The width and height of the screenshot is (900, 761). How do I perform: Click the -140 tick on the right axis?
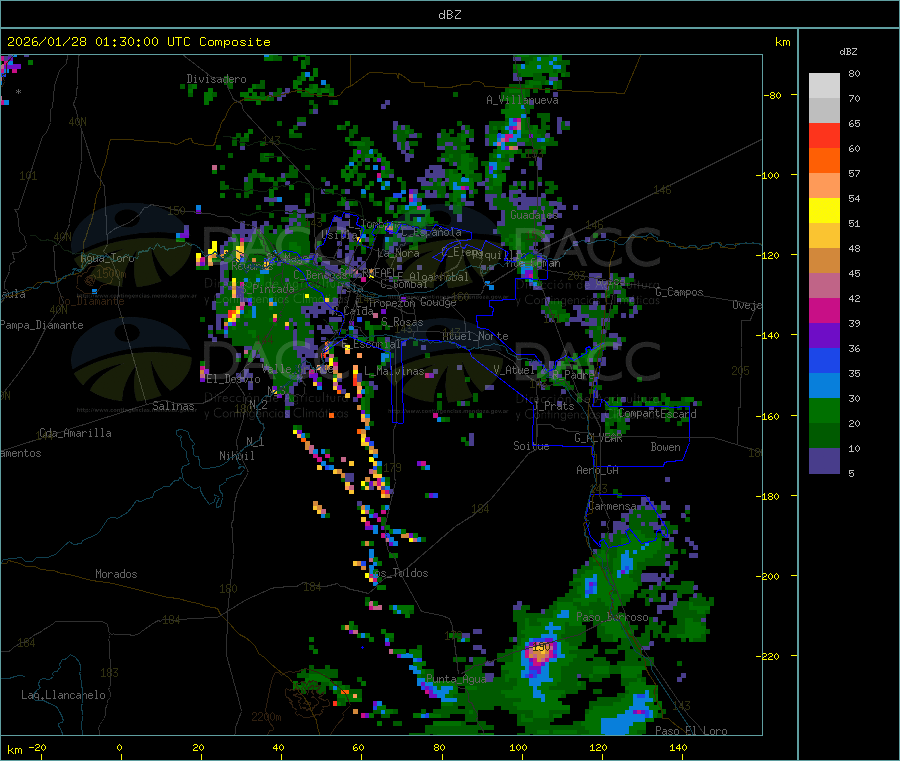point(768,336)
